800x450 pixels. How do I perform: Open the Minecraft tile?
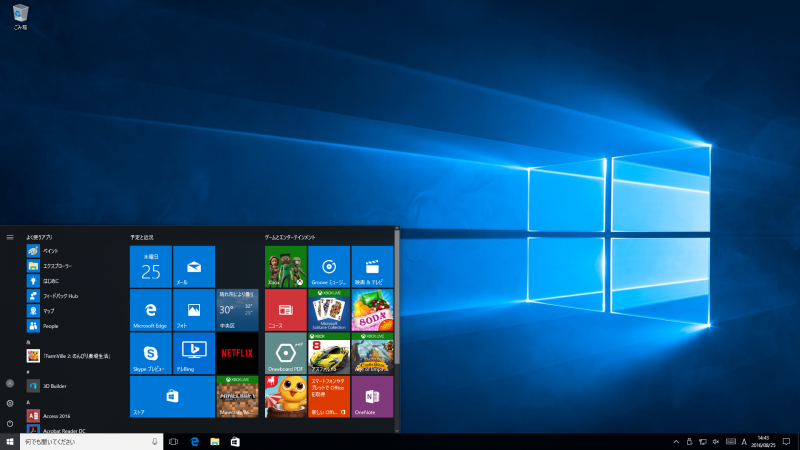[x=237, y=396]
